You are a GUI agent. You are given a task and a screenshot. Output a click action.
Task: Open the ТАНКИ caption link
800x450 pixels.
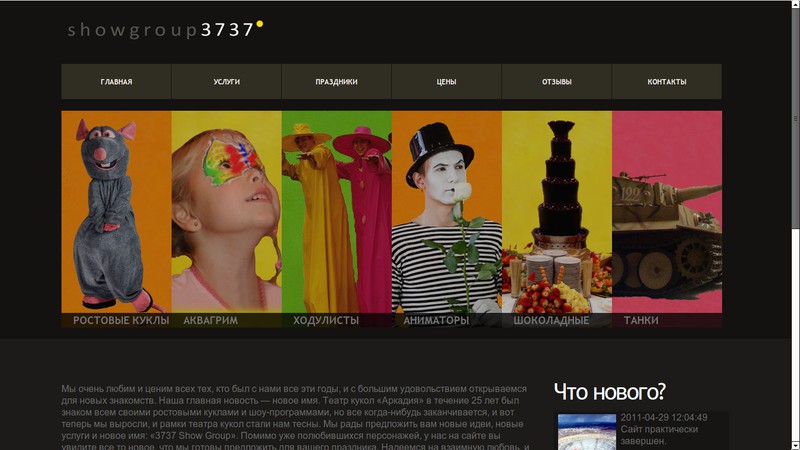tap(641, 320)
